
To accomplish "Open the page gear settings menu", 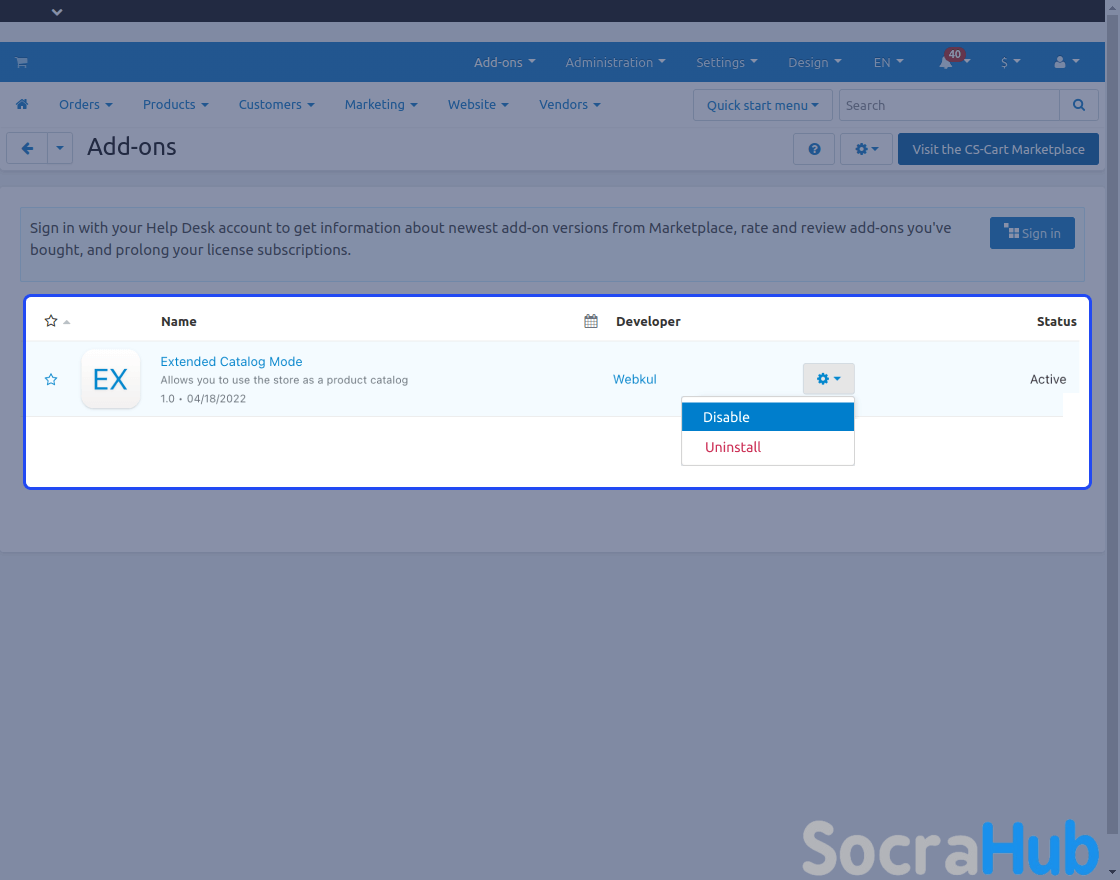I will tap(866, 149).
